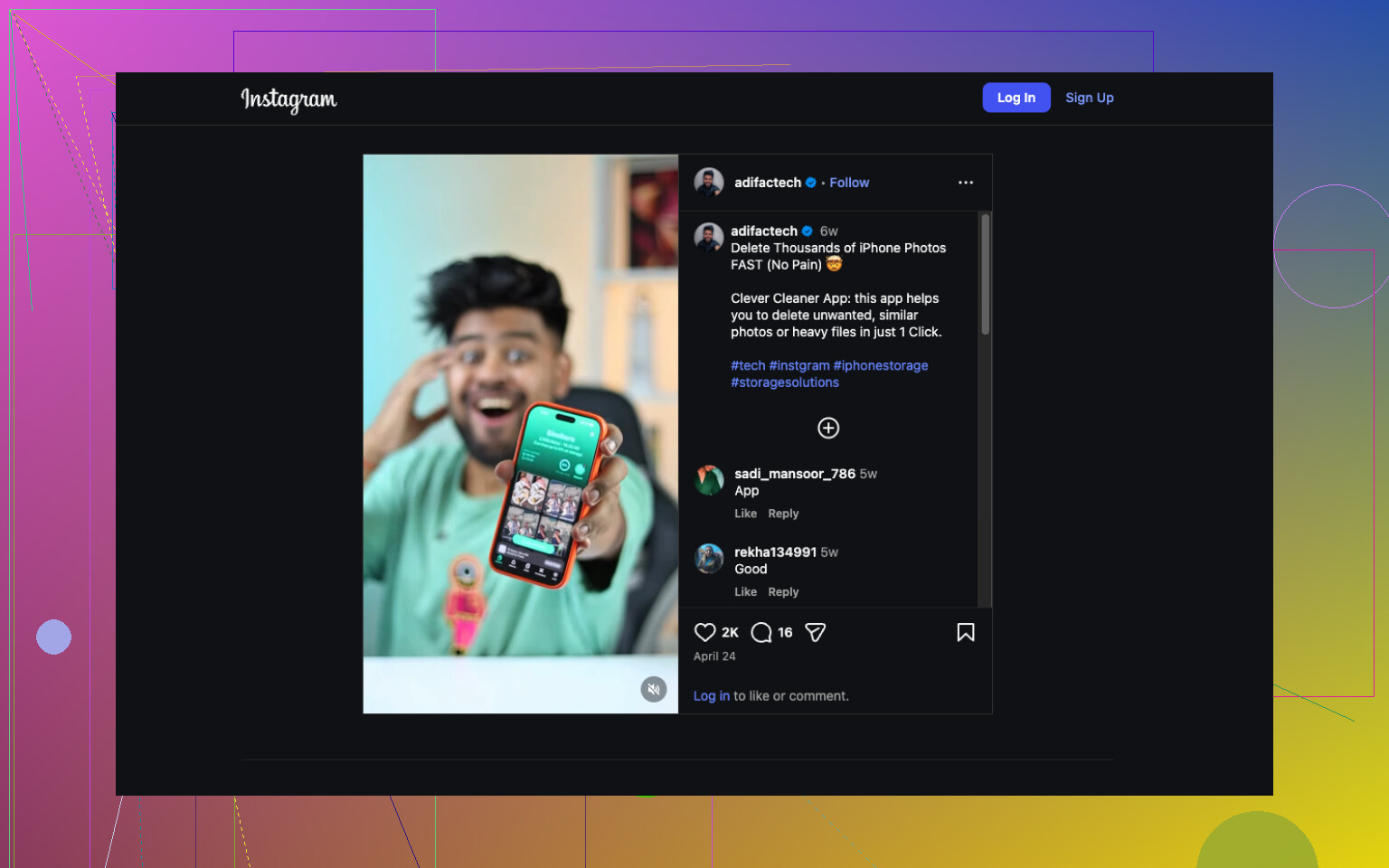Click the 6w caption timestamp
This screenshot has height=868, width=1389.
pos(829,231)
